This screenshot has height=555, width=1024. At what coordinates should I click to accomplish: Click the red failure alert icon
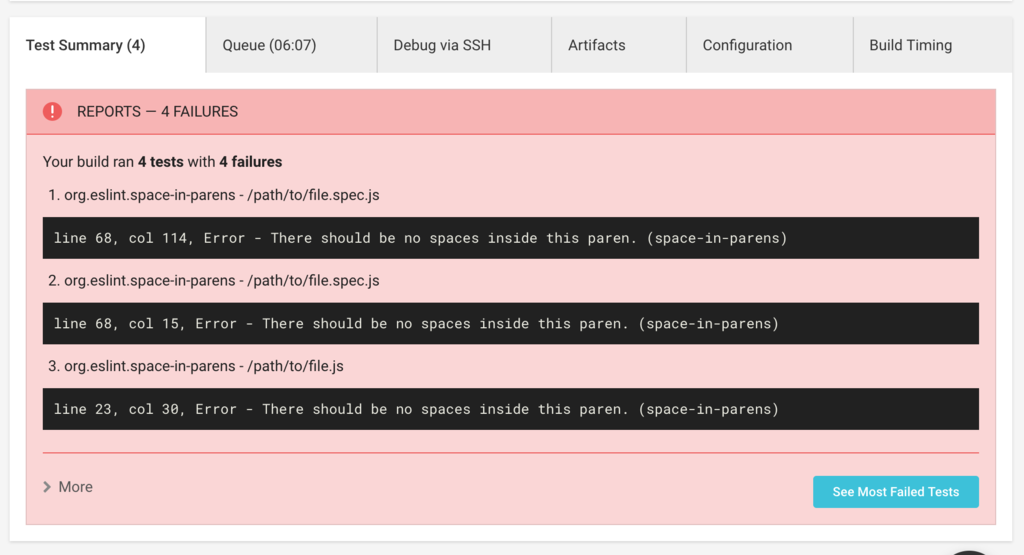[52, 112]
